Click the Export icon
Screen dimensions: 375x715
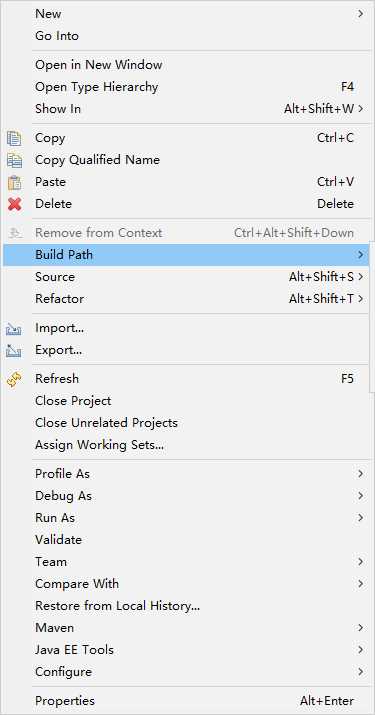click(14, 350)
